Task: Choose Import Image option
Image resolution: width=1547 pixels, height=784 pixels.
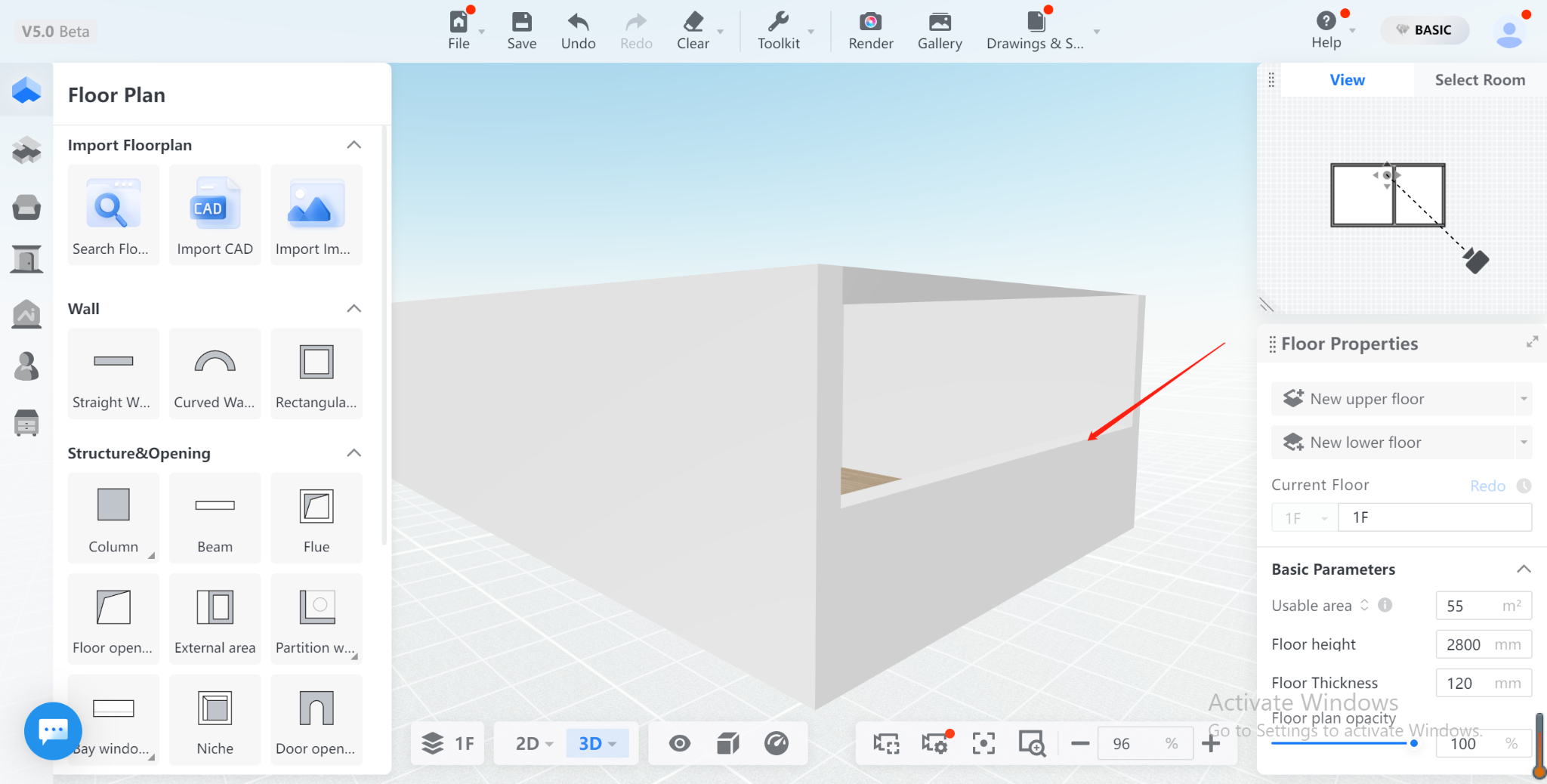Action: tap(317, 215)
